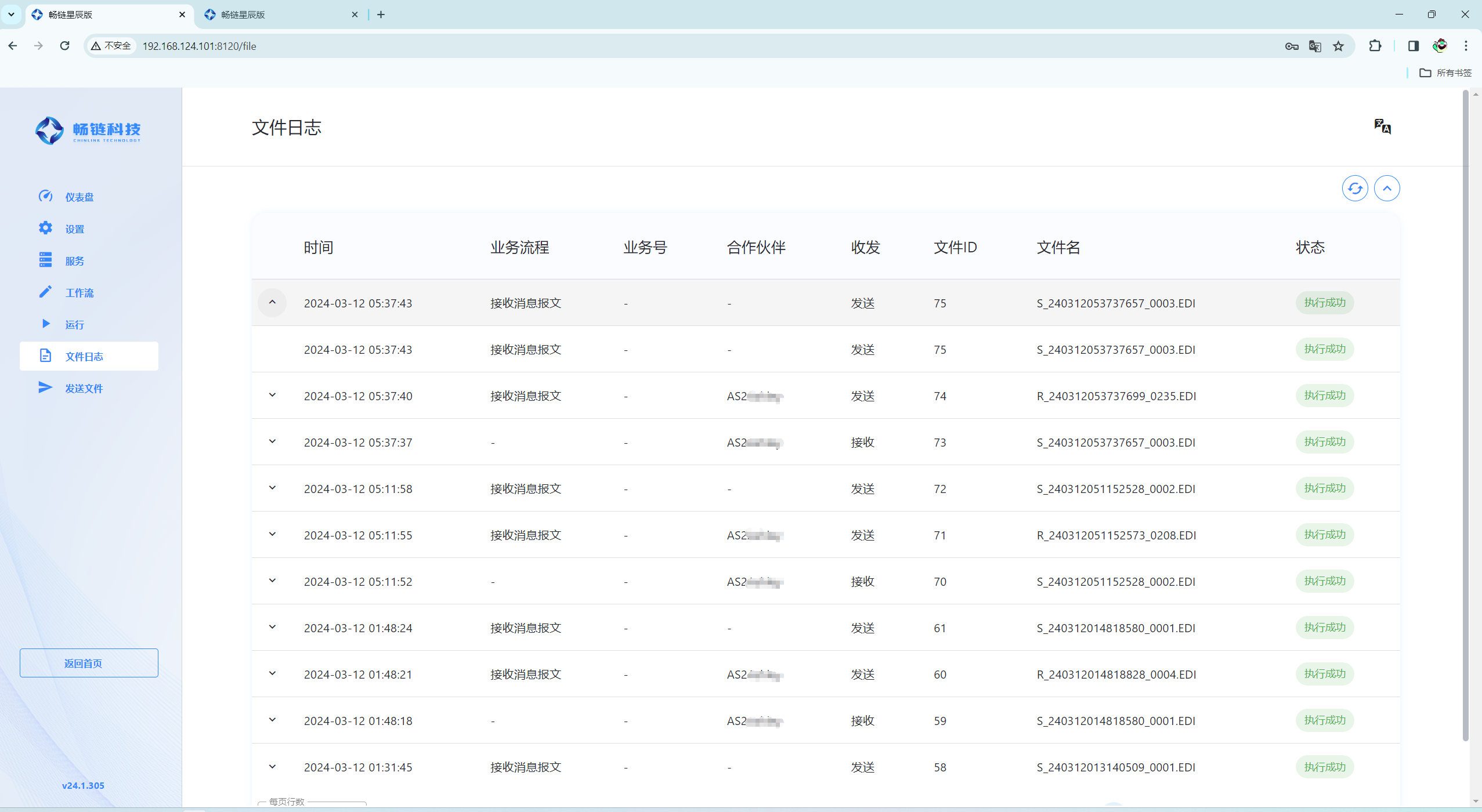The width and height of the screenshot is (1482, 812).
Task: Click the collapse-up circle button above the table
Action: [1386, 188]
